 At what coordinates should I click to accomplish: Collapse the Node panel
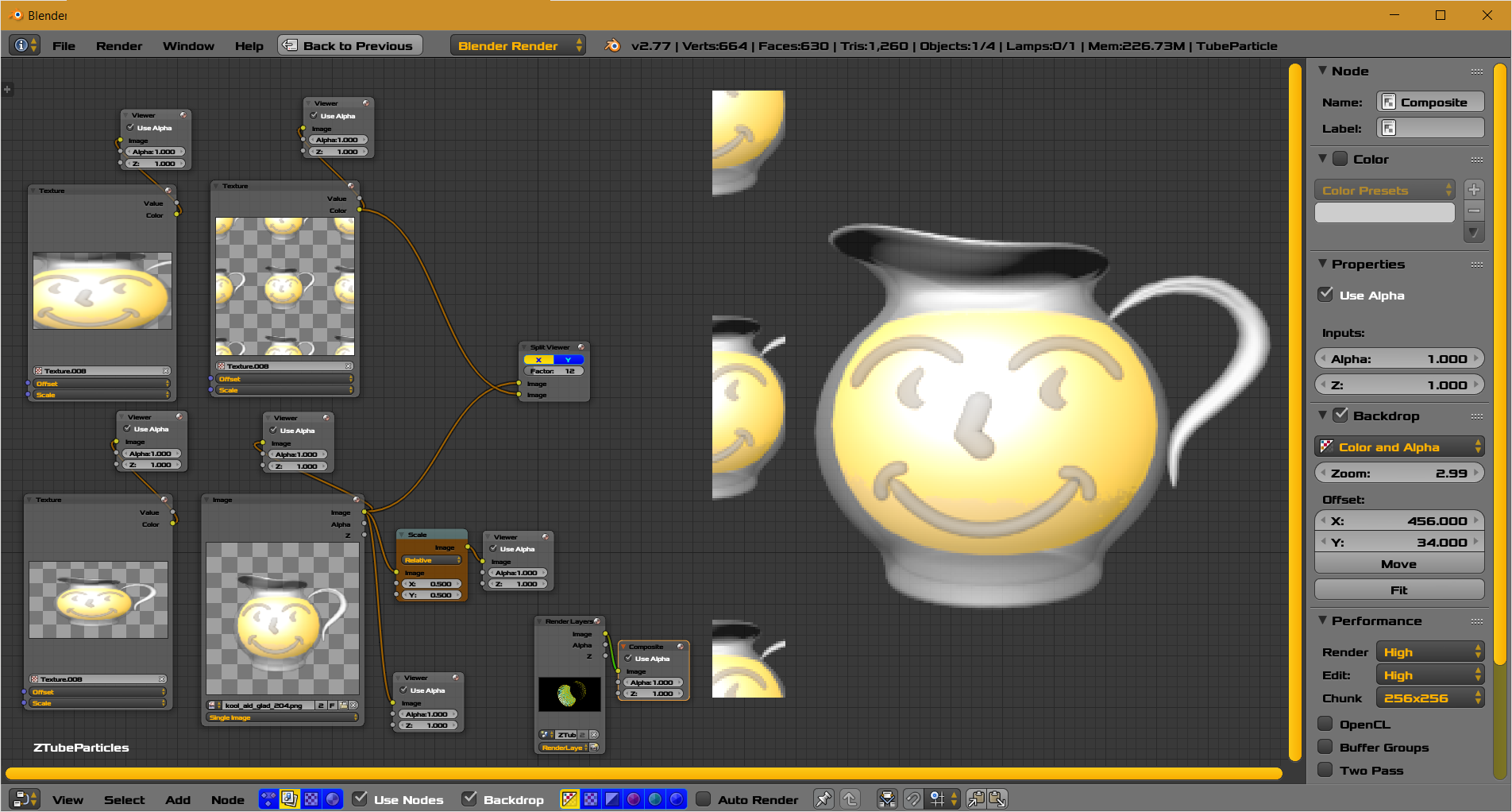[1323, 71]
